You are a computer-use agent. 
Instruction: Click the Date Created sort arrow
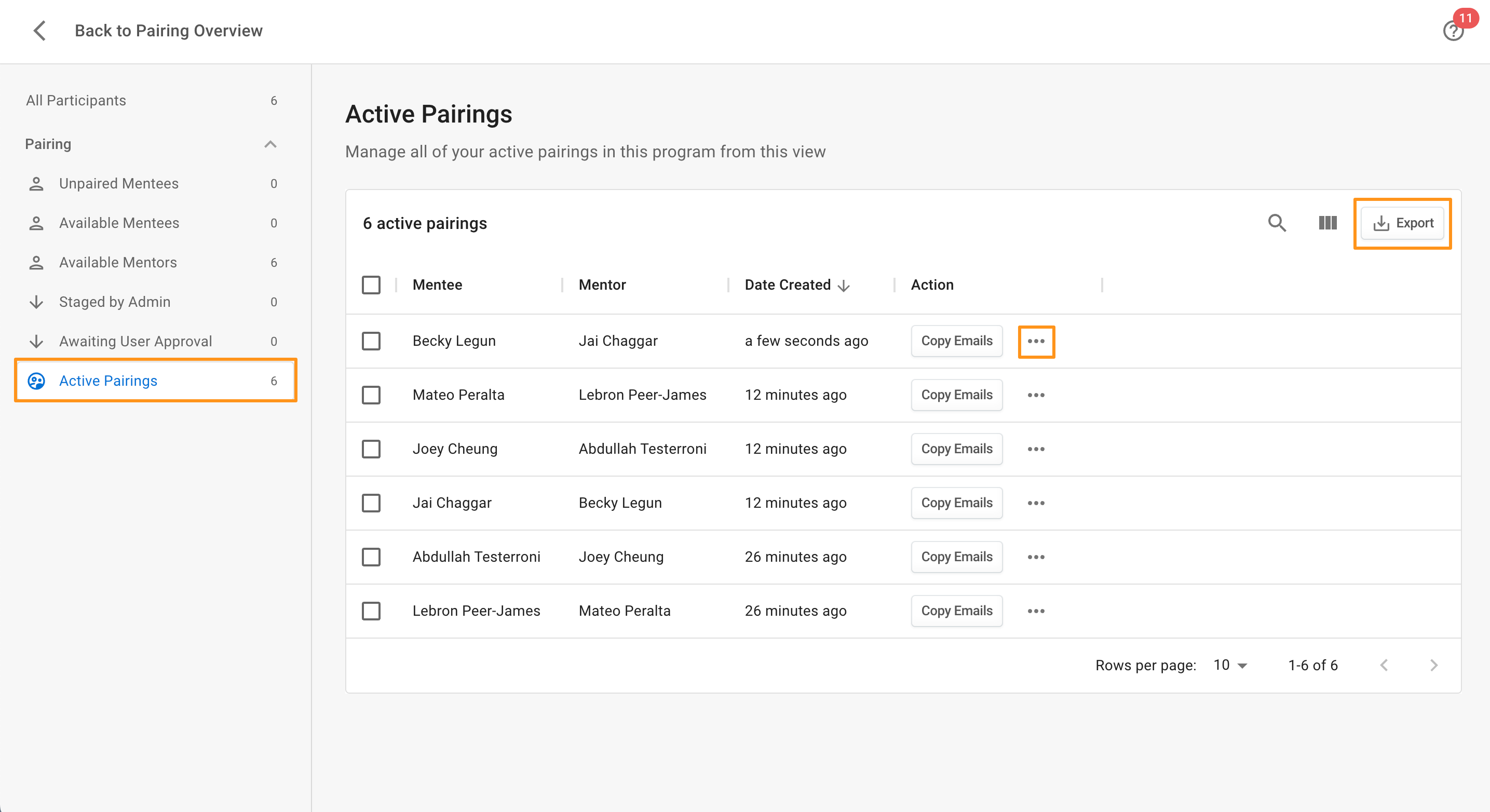coord(844,286)
